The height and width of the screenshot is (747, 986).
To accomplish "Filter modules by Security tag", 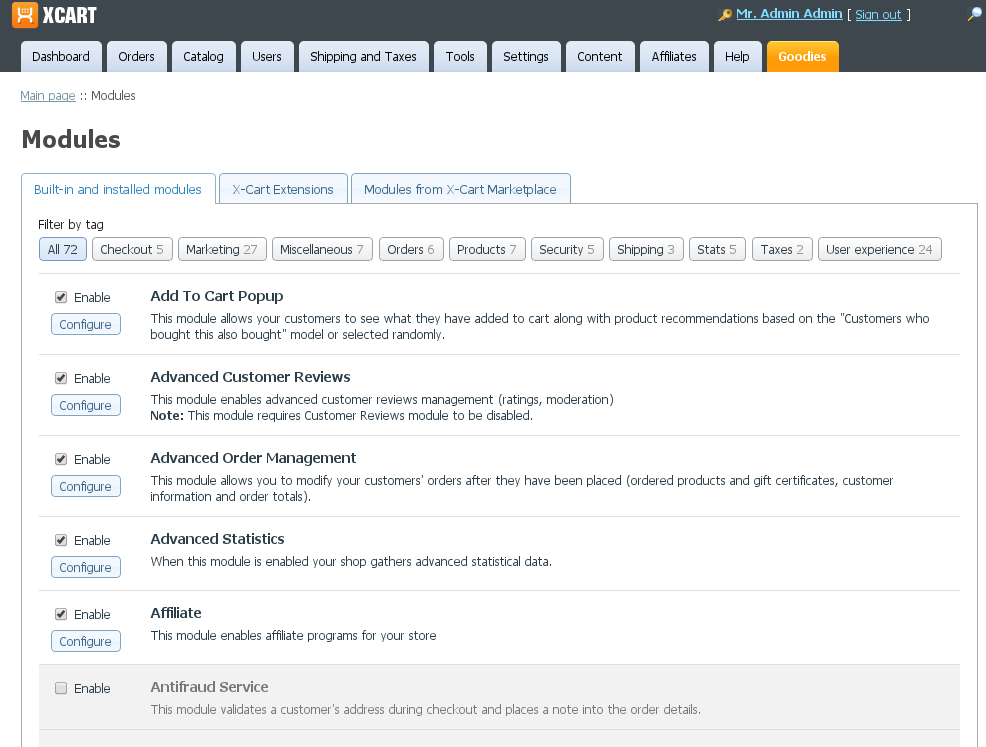I will (x=567, y=250).
